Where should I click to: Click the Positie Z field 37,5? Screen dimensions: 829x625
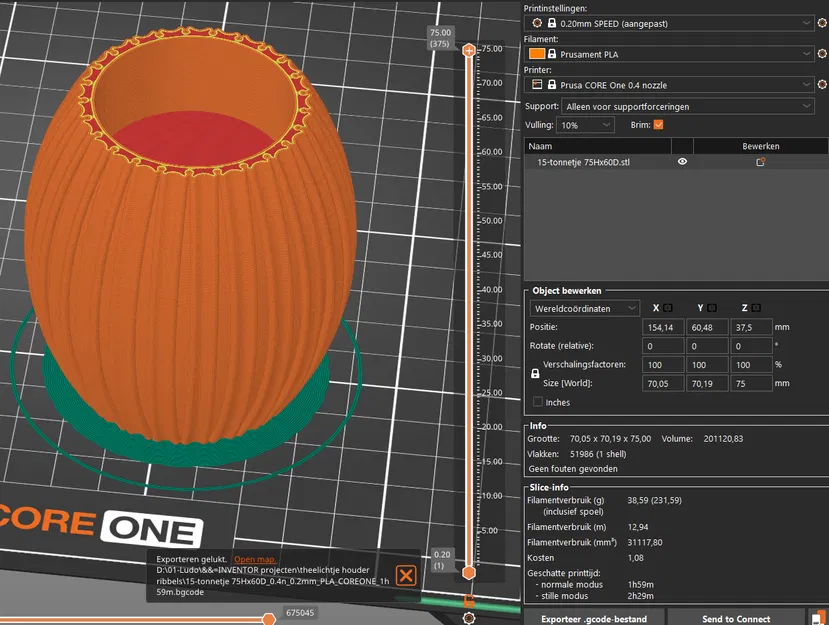[x=751, y=327]
